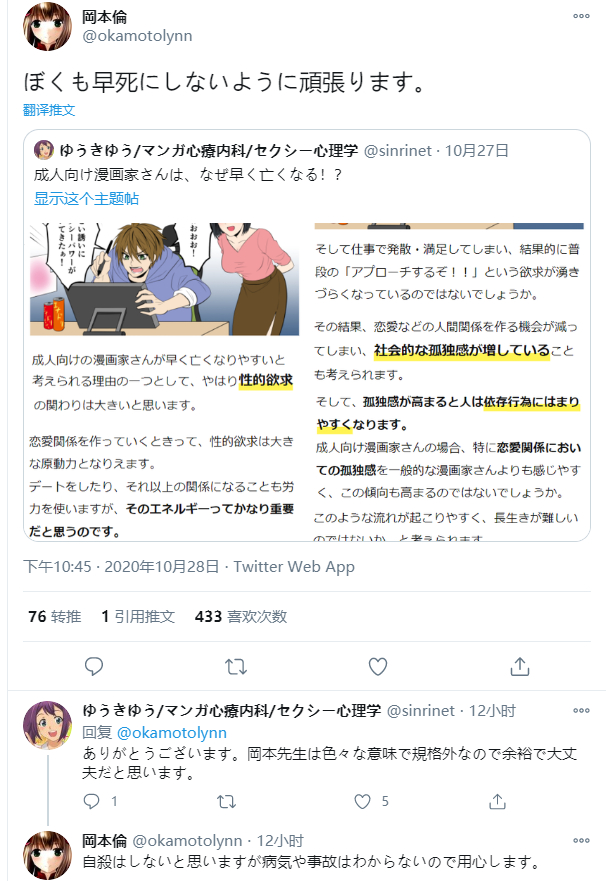
Task: Retweet sinrinet's reply using its retweet icon
Action: coord(226,801)
